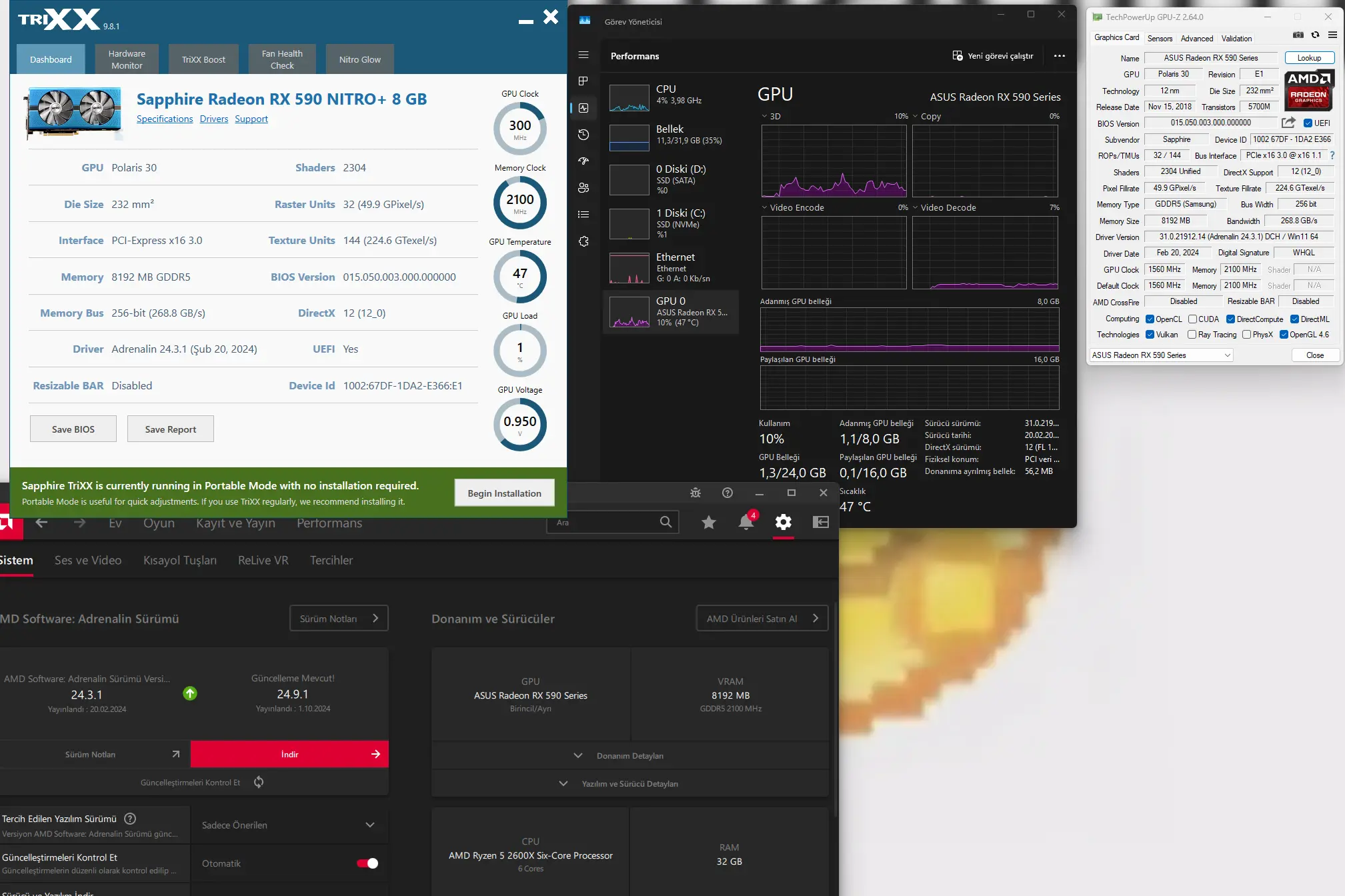1345x896 pixels.
Task: Open Sadece Önerilen version dropdown
Action: coord(289,825)
